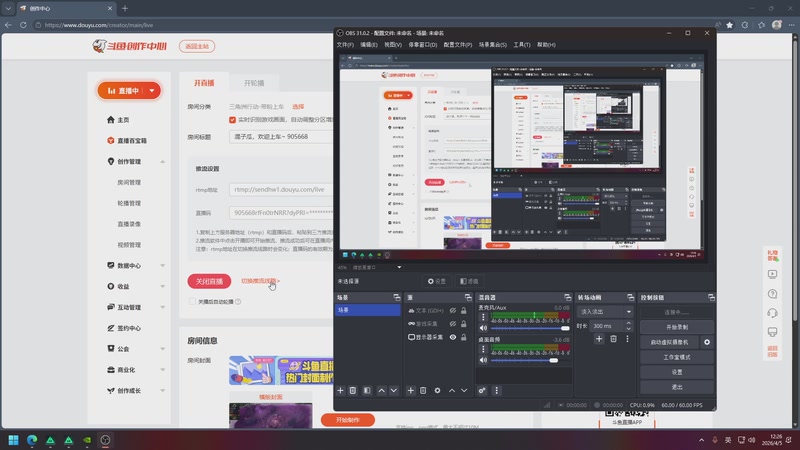Move source down in Sources panel
The image size is (800, 450).
(464, 391)
